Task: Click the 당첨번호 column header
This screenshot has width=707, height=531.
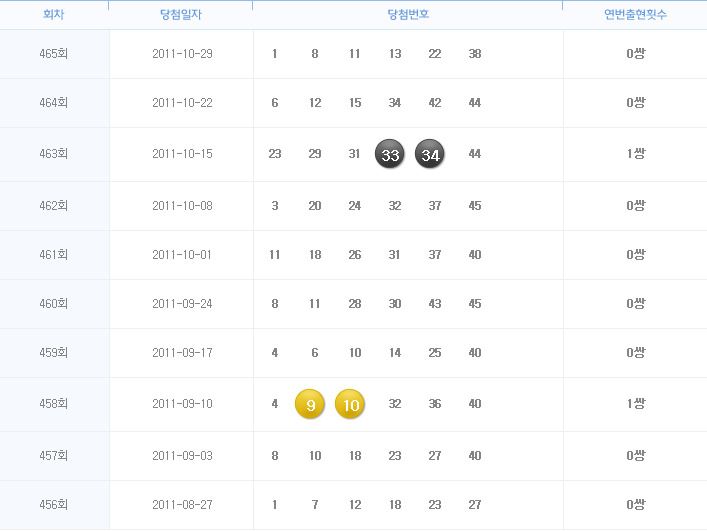Action: pyautogui.click(x=408, y=14)
